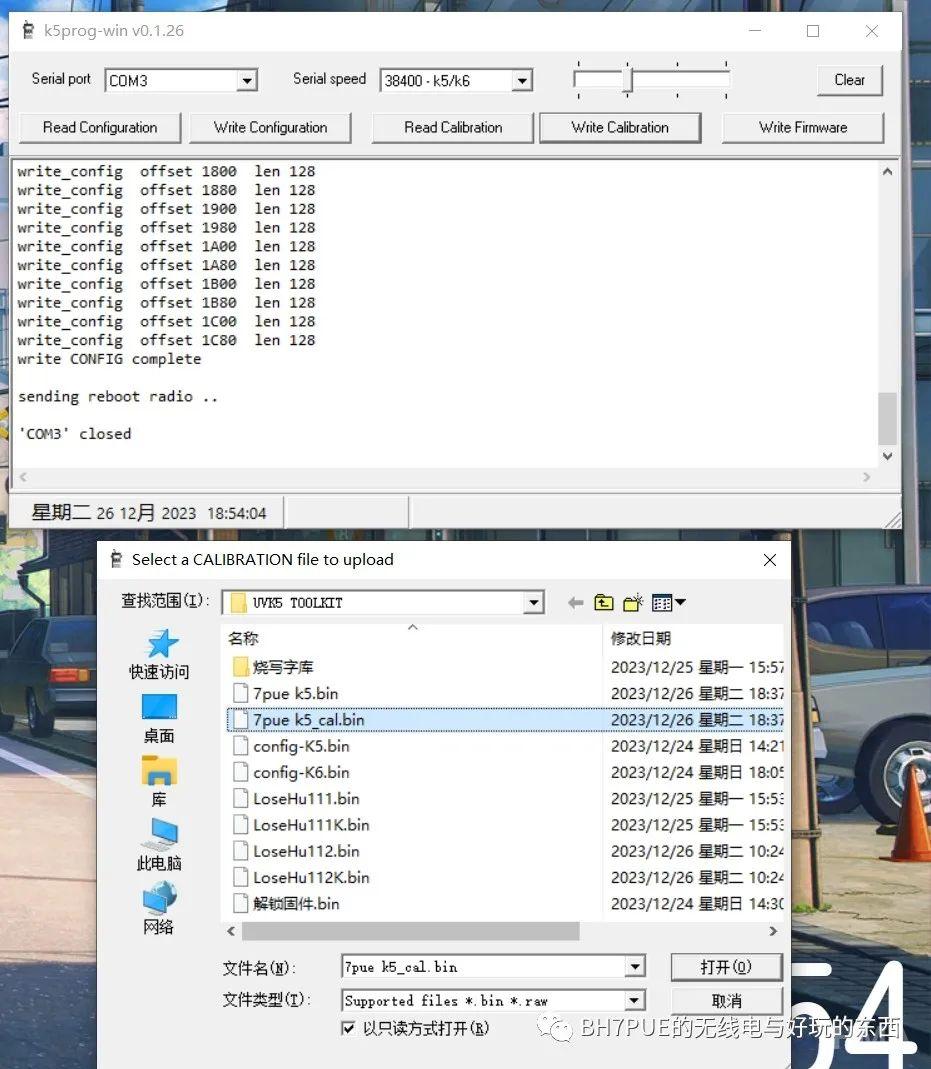Open the view menu icon
The height and width of the screenshot is (1069, 931).
667,602
